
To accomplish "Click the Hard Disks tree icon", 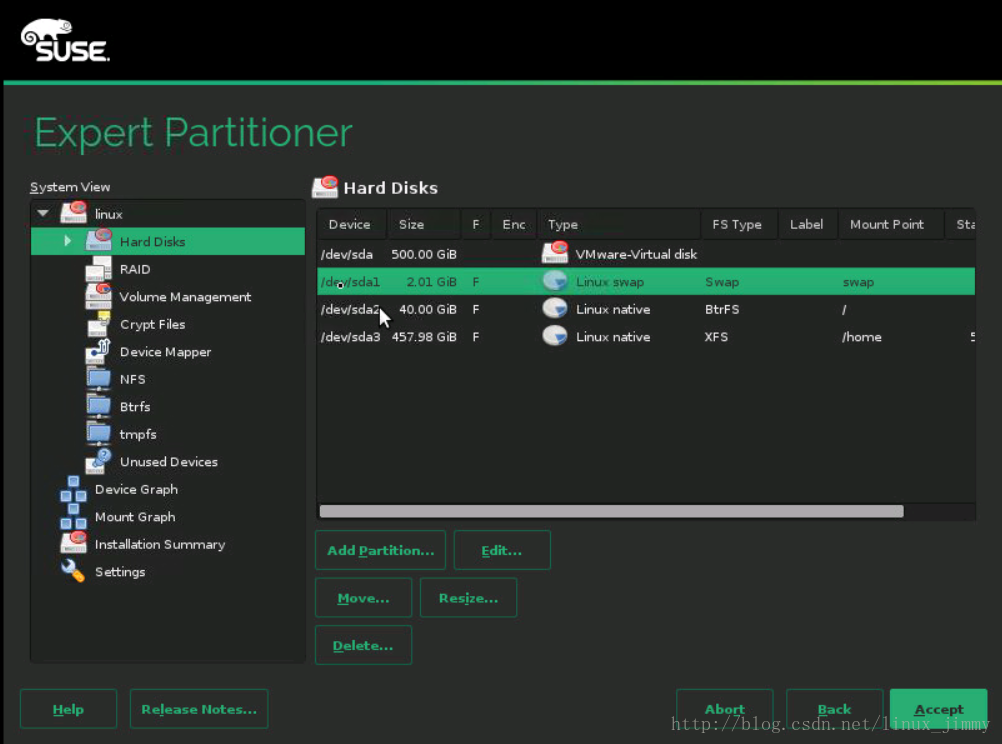I will pos(98,240).
